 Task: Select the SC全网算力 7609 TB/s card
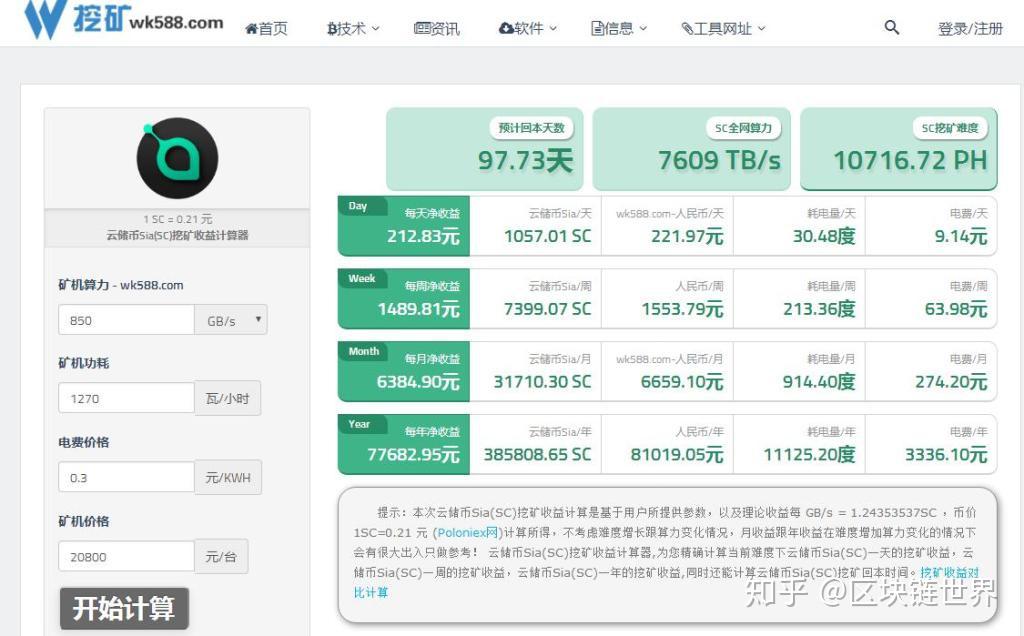[692, 150]
